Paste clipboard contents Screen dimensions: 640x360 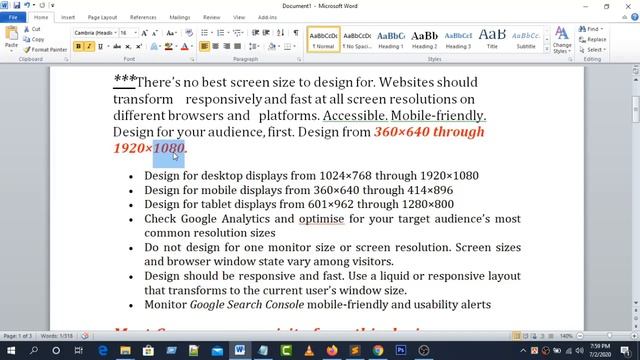click(x=11, y=37)
